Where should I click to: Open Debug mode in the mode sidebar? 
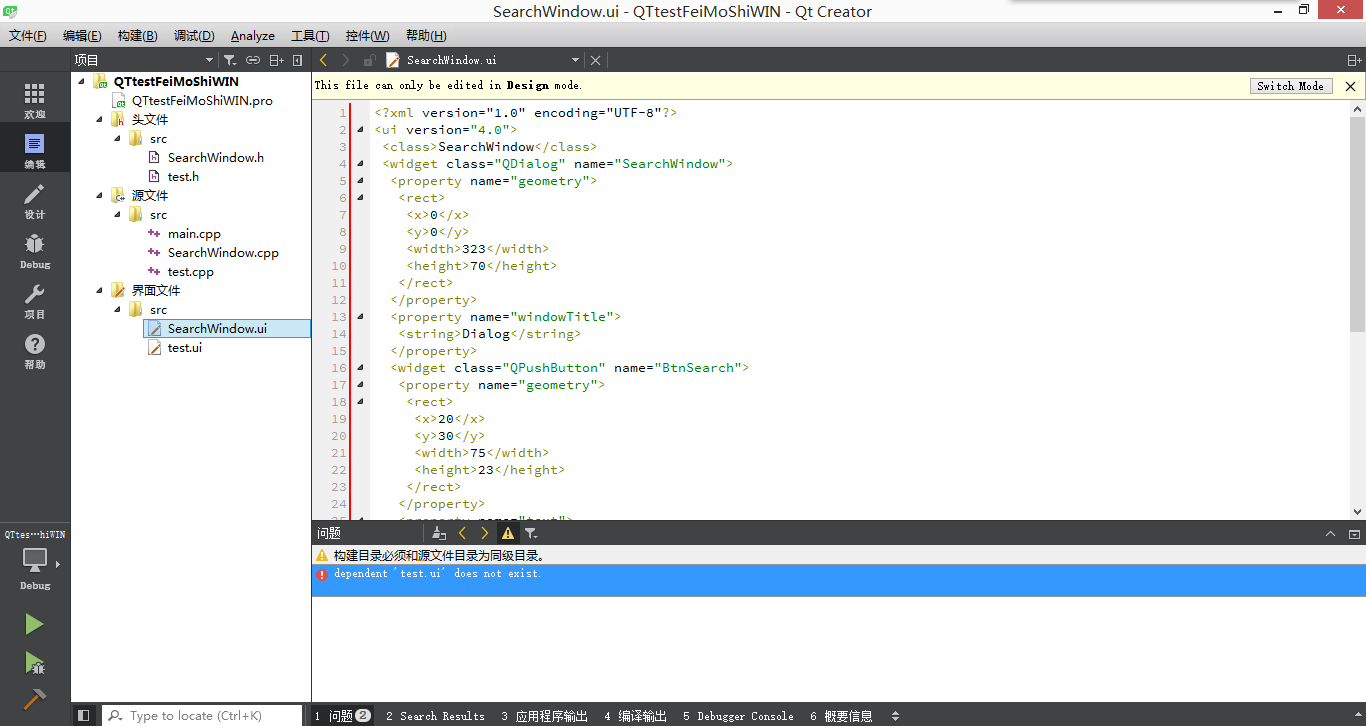click(x=35, y=251)
